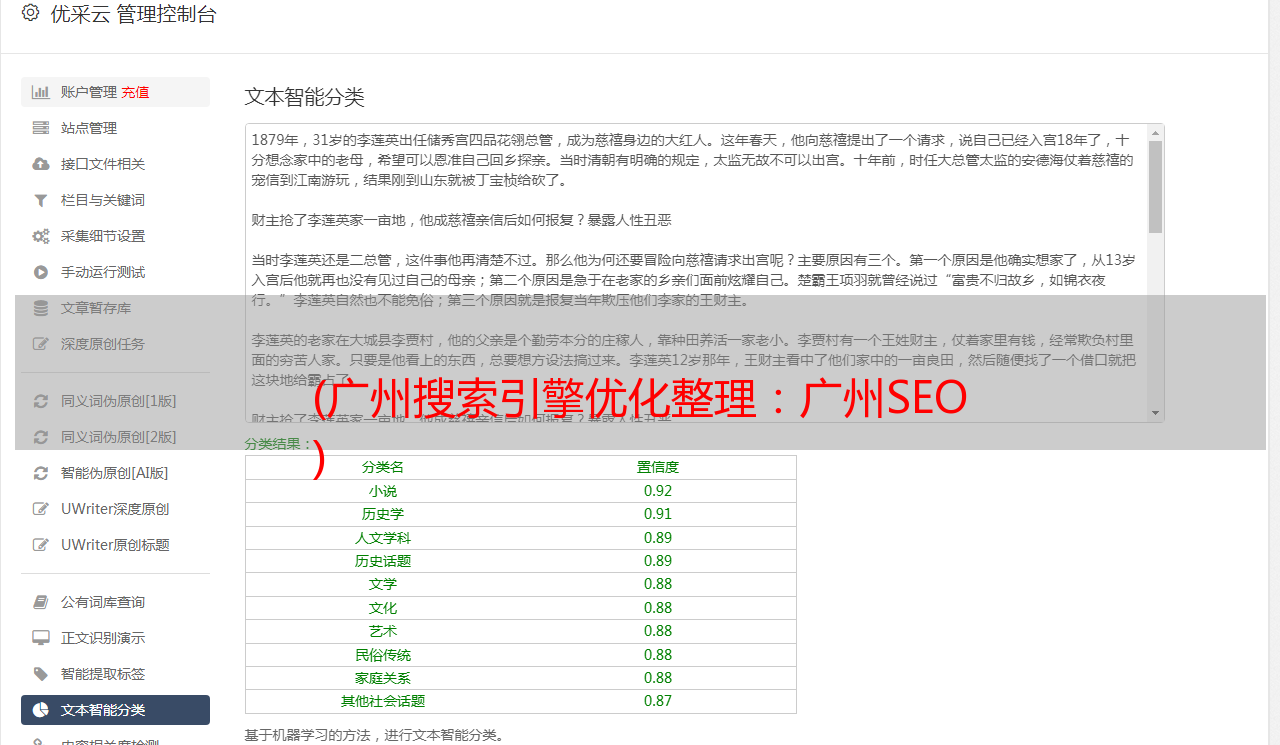Click the book icon for 公有词库查询
The image size is (1280, 745).
41,602
